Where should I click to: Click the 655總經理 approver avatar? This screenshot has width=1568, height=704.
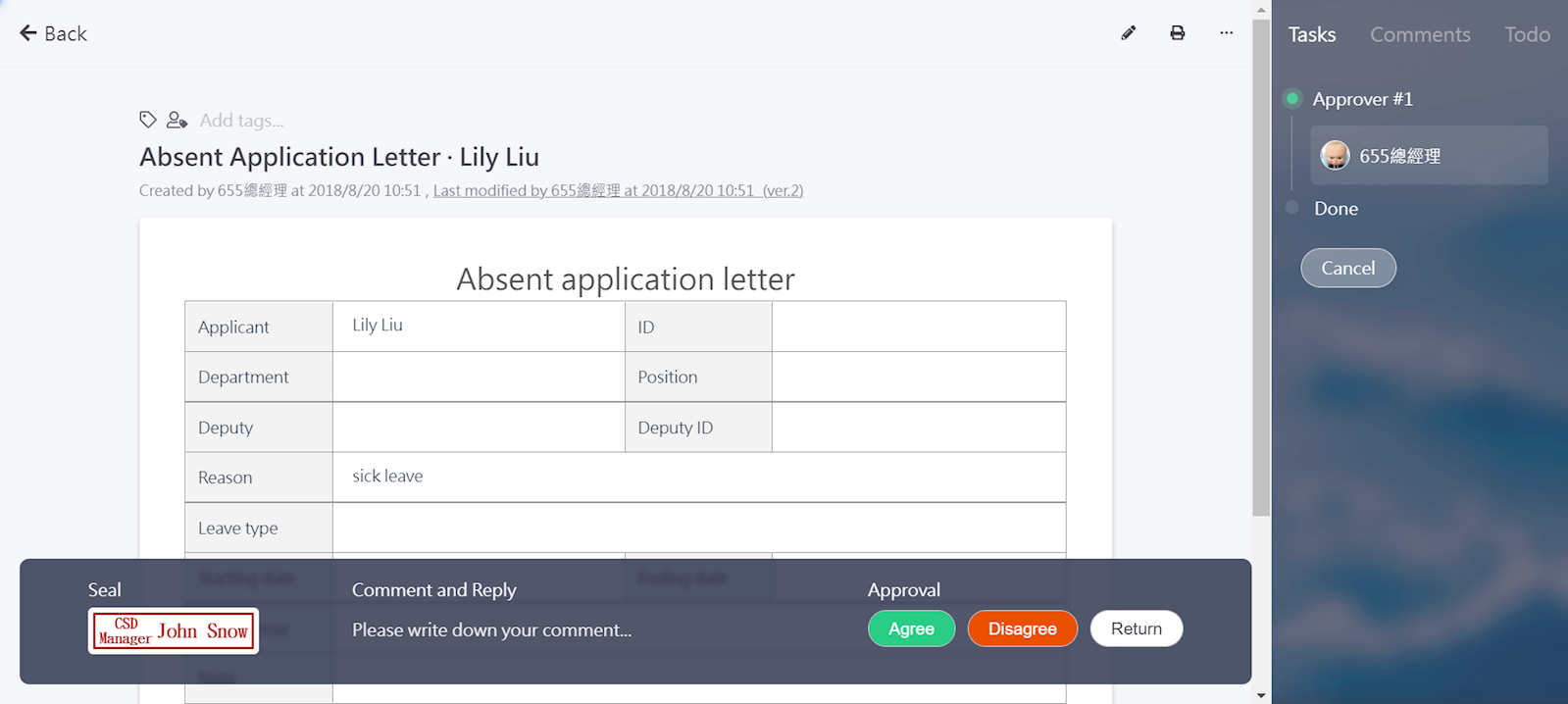[1335, 155]
